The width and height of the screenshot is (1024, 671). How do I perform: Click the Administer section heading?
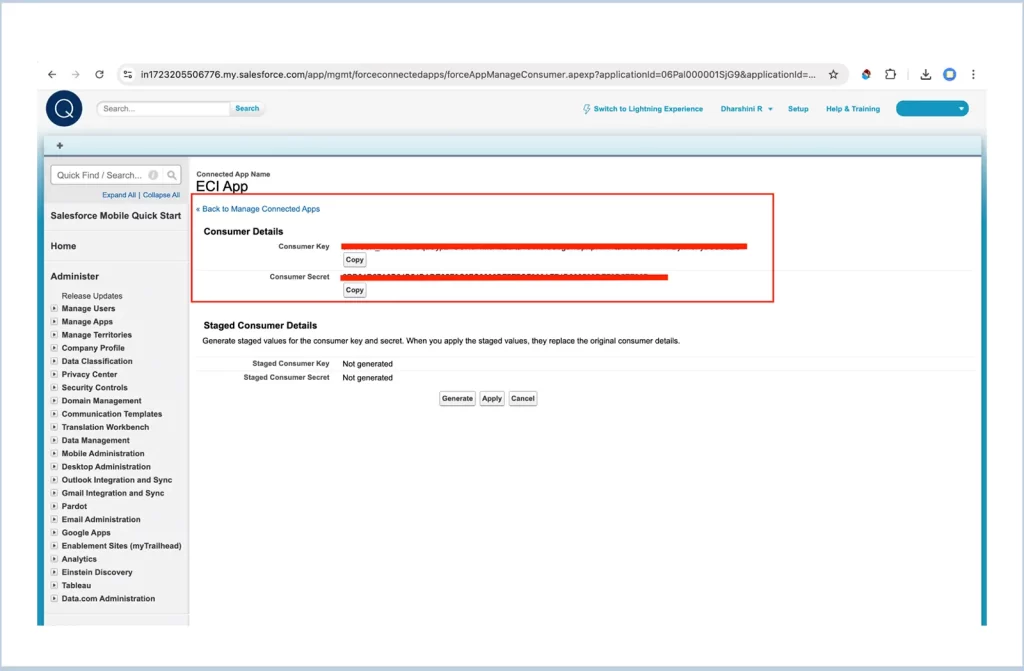pyautogui.click(x=74, y=276)
